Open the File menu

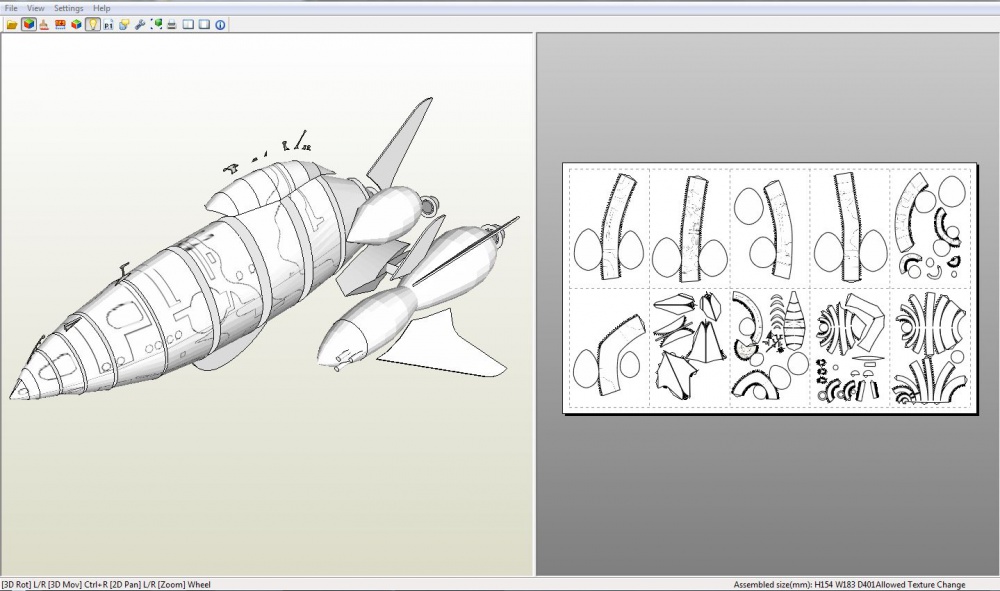coord(11,8)
